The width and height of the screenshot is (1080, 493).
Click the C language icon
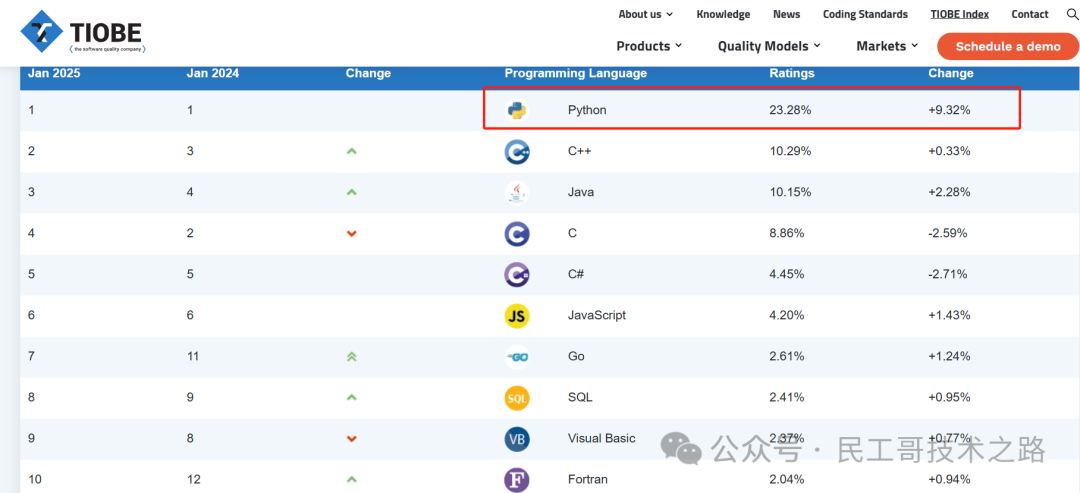(517, 233)
